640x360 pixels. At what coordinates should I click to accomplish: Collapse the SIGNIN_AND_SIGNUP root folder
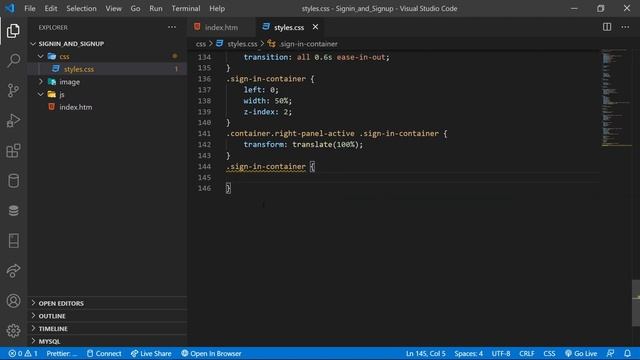[107, 44]
